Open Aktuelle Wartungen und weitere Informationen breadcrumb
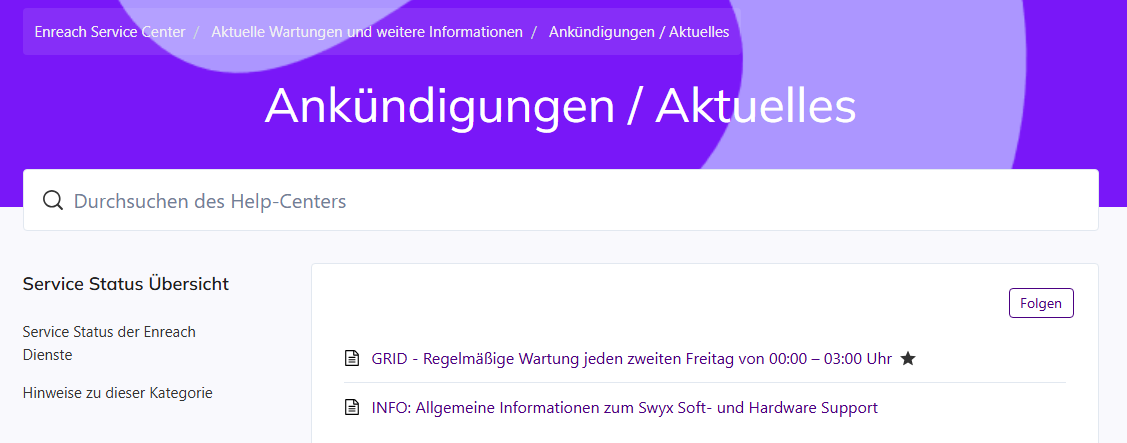 tap(367, 32)
